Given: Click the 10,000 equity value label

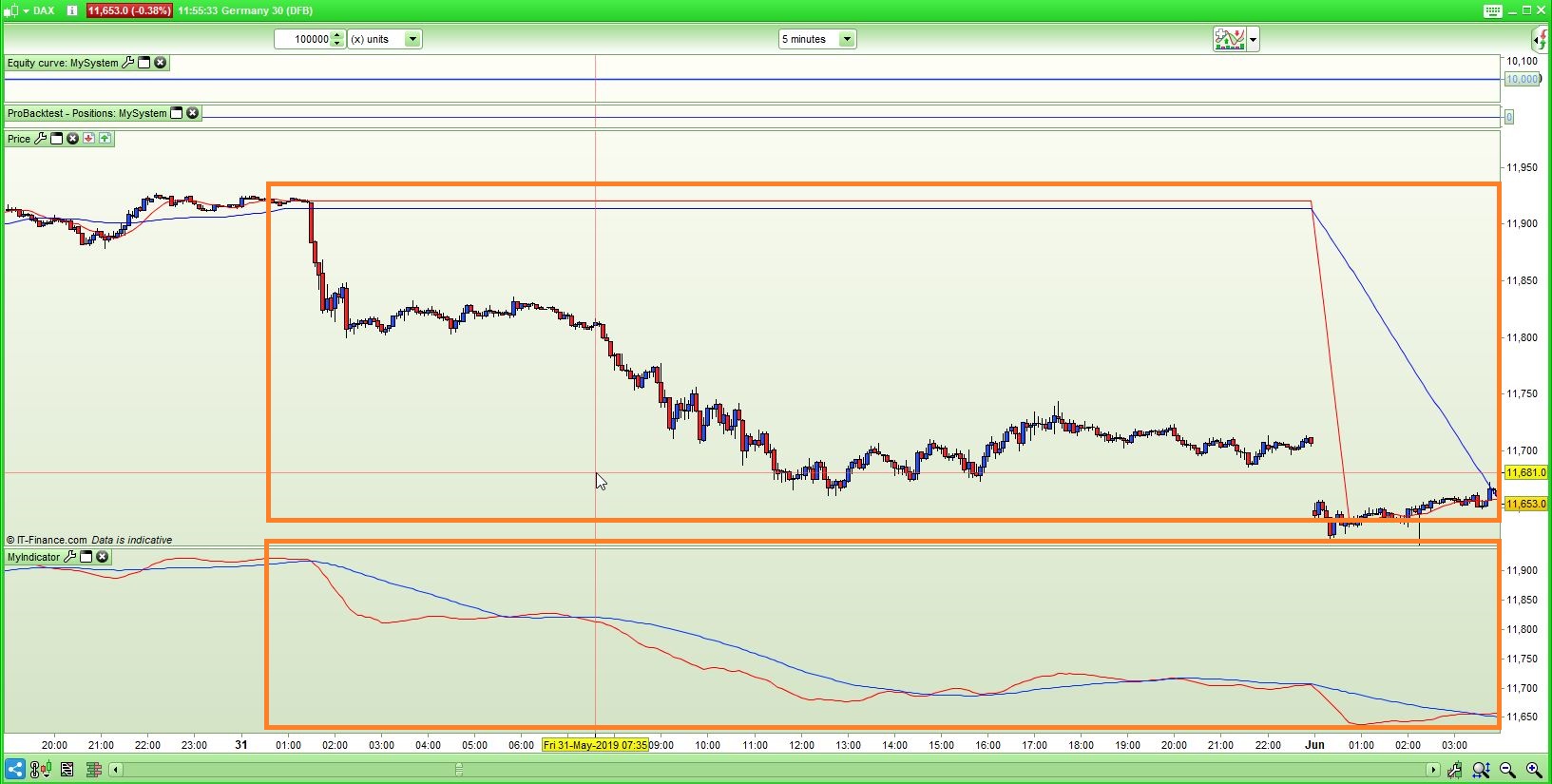Looking at the screenshot, I should (x=1523, y=79).
